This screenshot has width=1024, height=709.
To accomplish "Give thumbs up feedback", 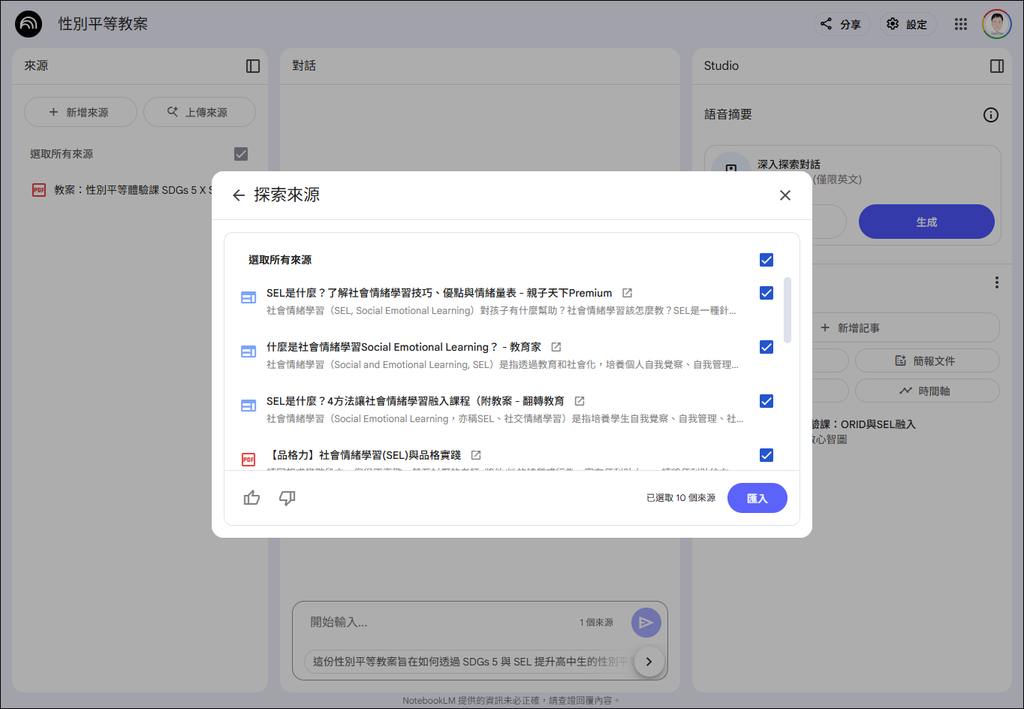I will click(x=251, y=498).
